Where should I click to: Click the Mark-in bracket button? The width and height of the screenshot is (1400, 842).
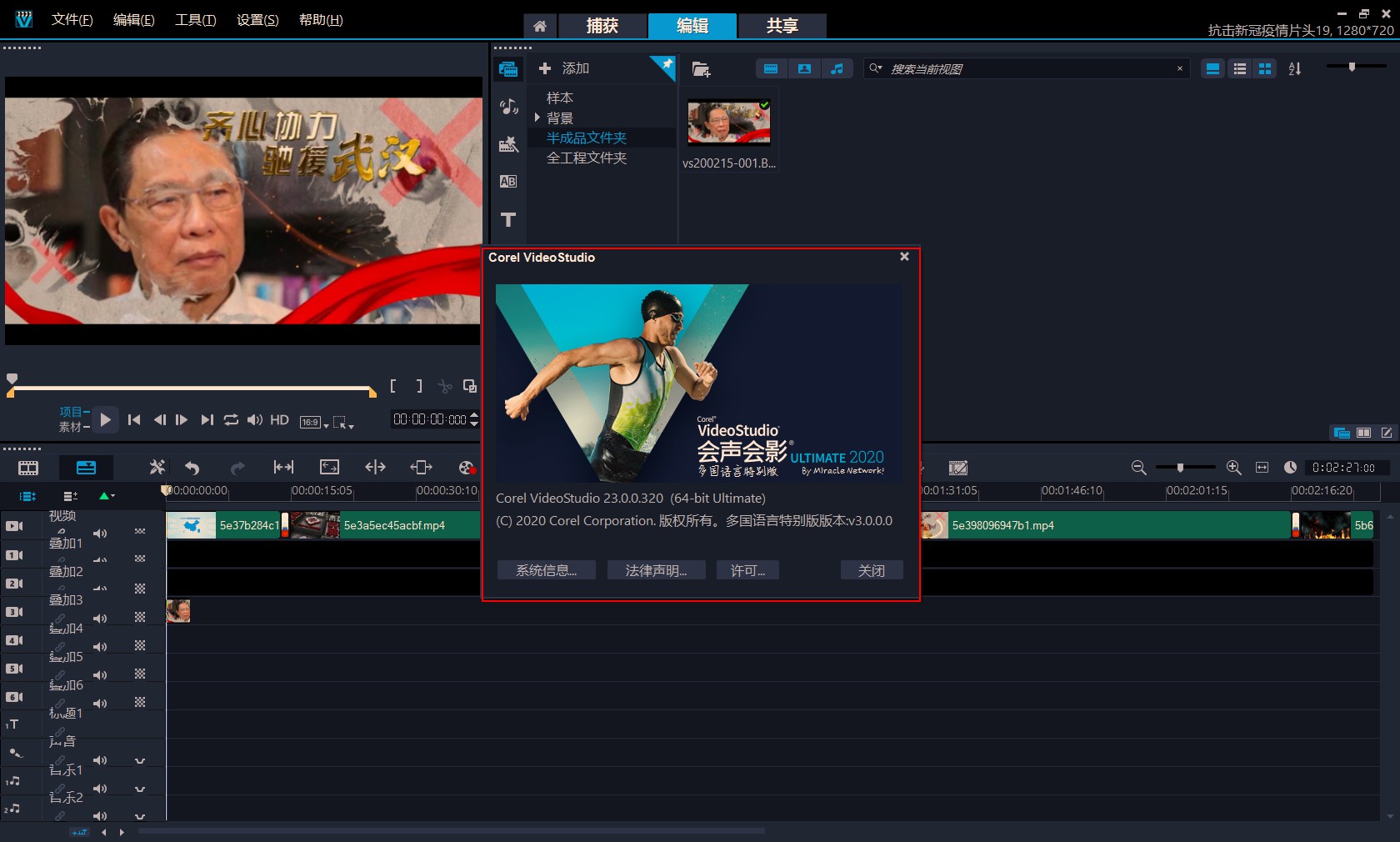[x=393, y=386]
